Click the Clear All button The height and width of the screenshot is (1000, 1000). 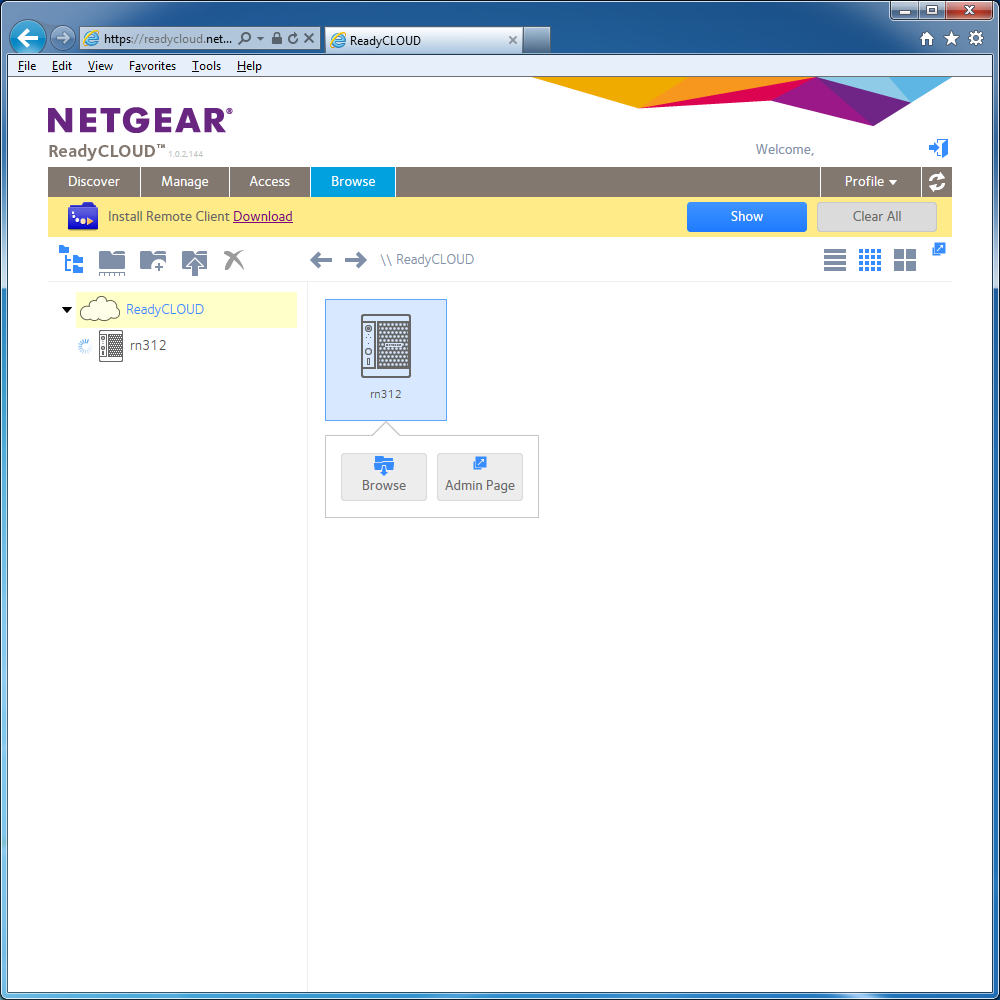[877, 217]
